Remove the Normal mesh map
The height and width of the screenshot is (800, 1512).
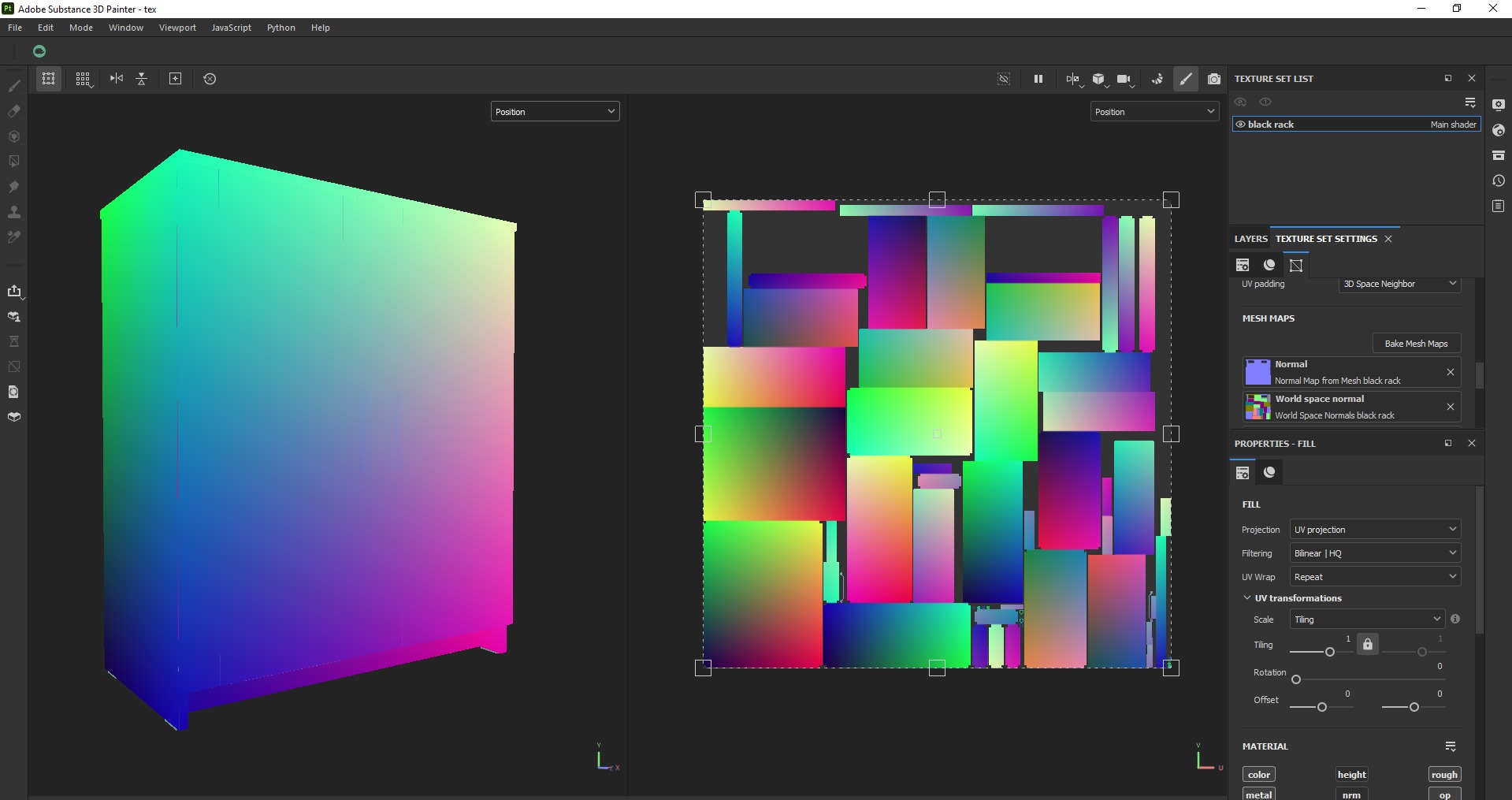[x=1451, y=372]
